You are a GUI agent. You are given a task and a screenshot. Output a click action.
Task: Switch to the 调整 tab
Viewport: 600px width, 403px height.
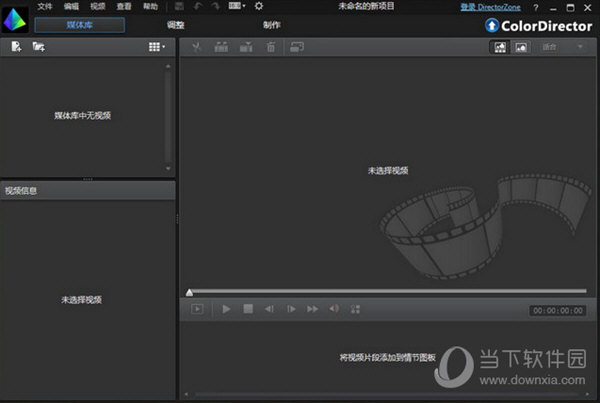point(176,25)
